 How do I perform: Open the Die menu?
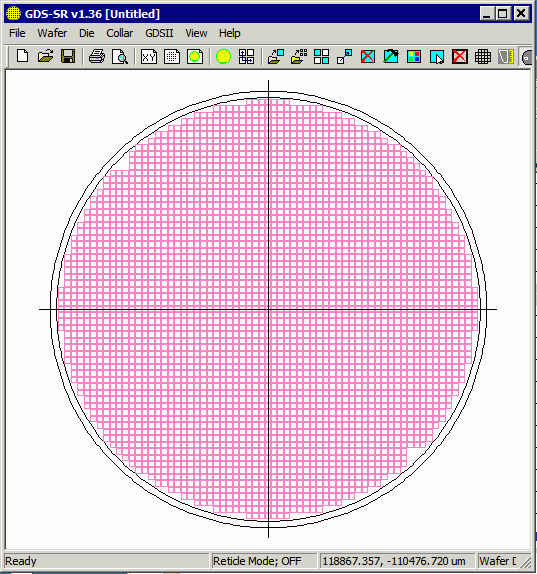[x=87, y=33]
